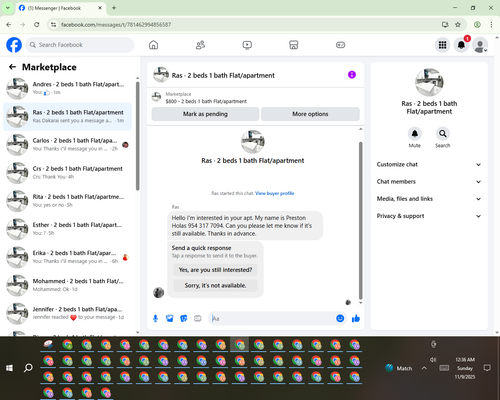
Task: Open the Rita conversation
Action: tap(68, 201)
